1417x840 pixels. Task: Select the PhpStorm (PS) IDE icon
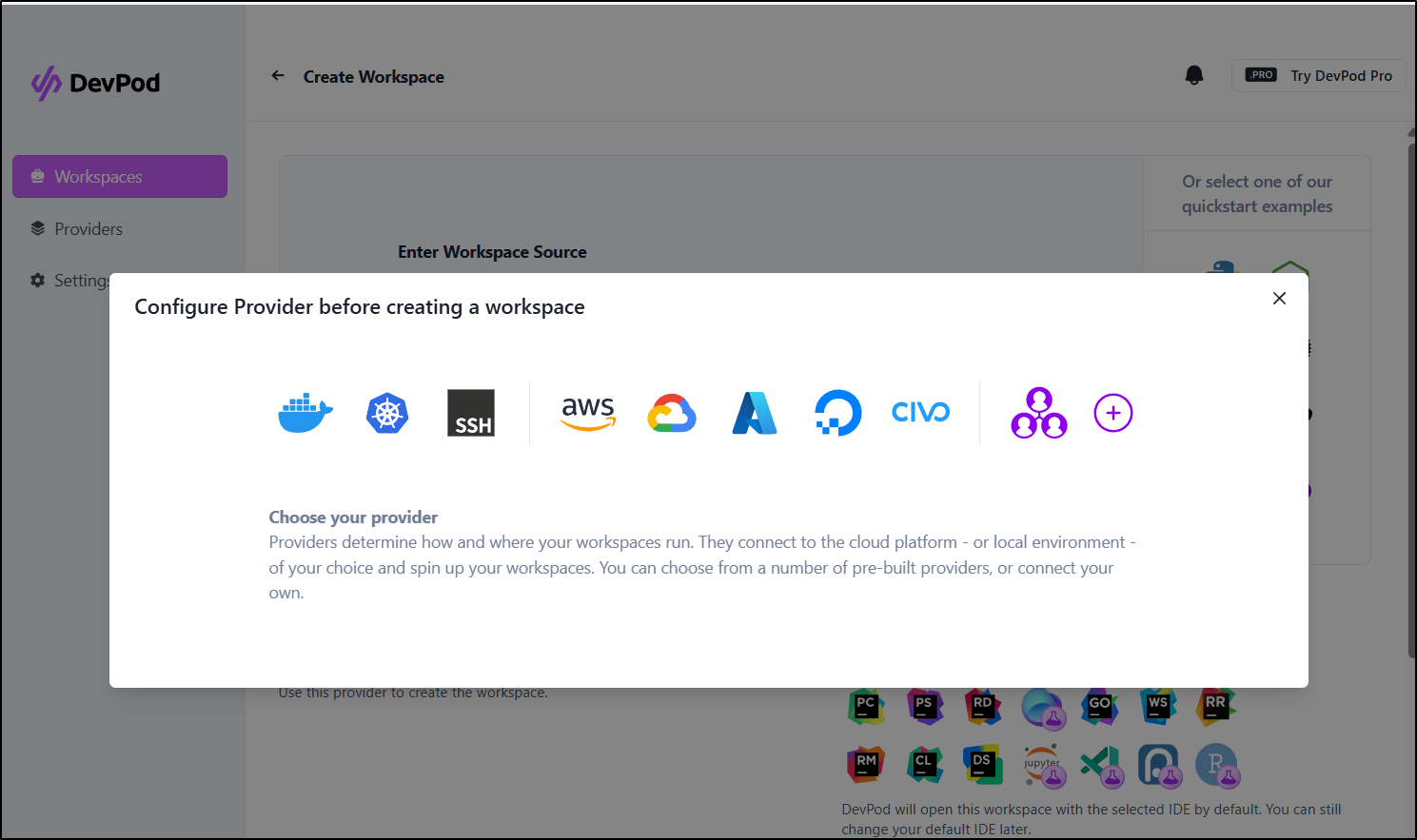coord(924,707)
